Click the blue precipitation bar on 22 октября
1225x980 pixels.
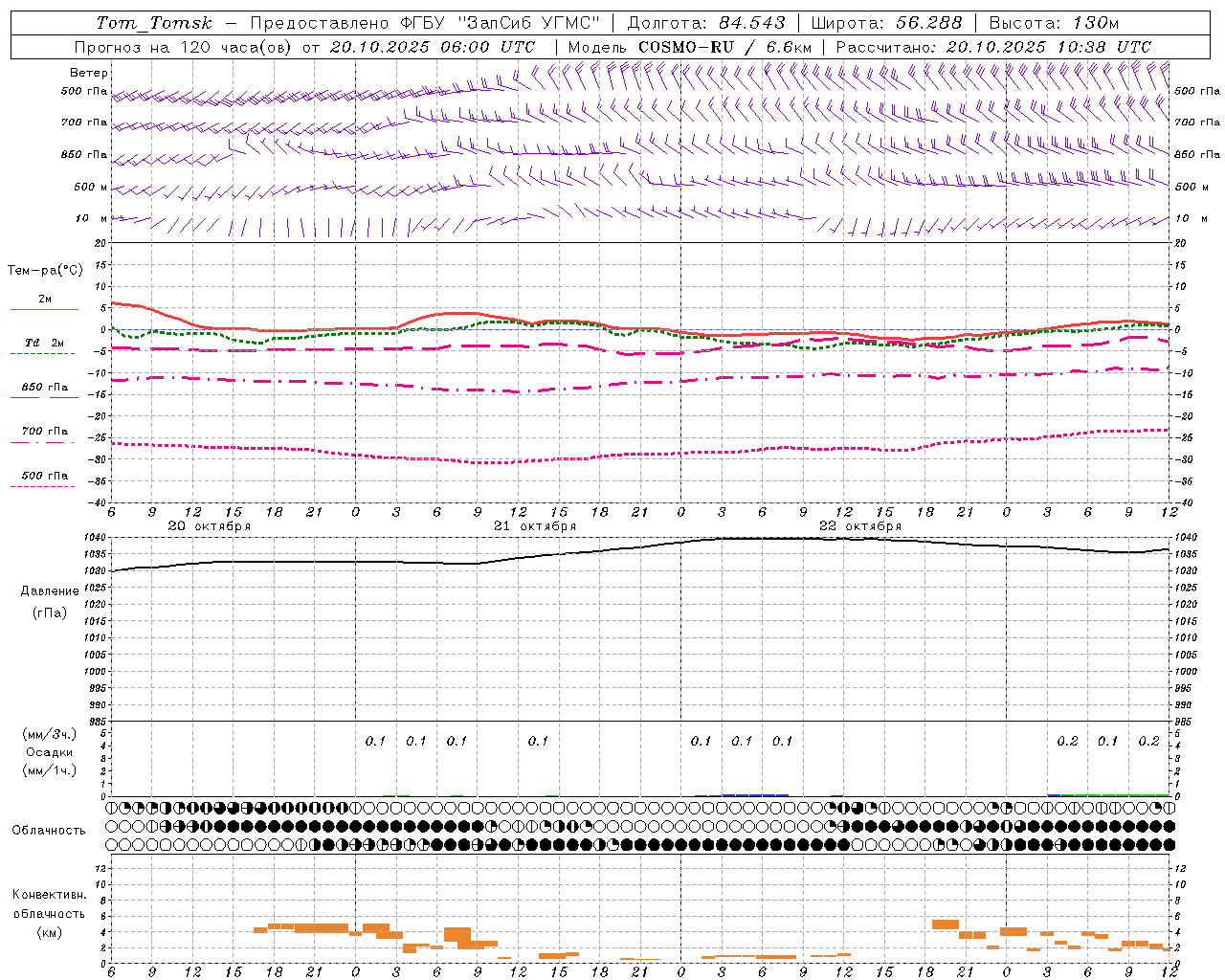pyautogui.click(x=755, y=794)
